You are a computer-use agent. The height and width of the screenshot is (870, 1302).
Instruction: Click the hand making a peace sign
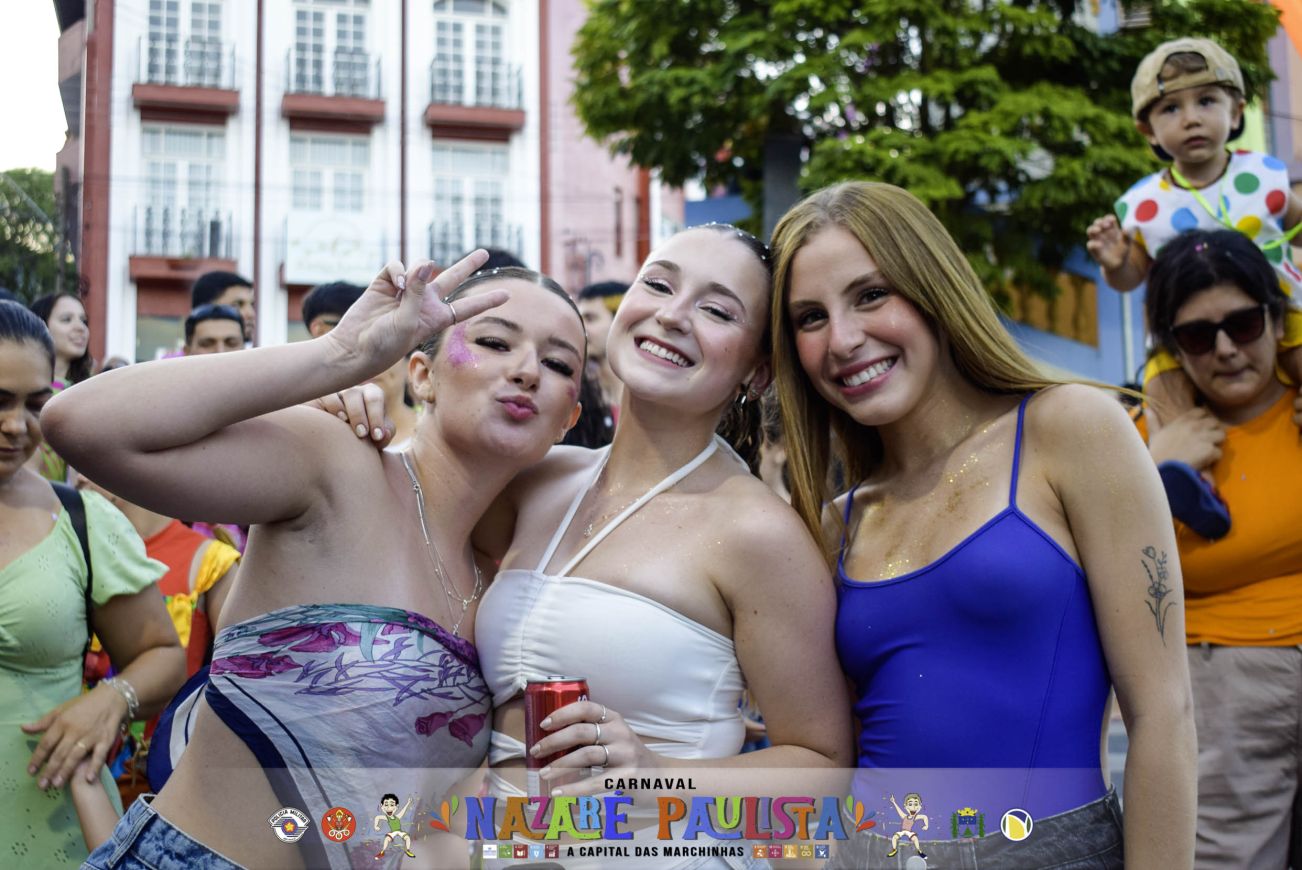(x=410, y=305)
